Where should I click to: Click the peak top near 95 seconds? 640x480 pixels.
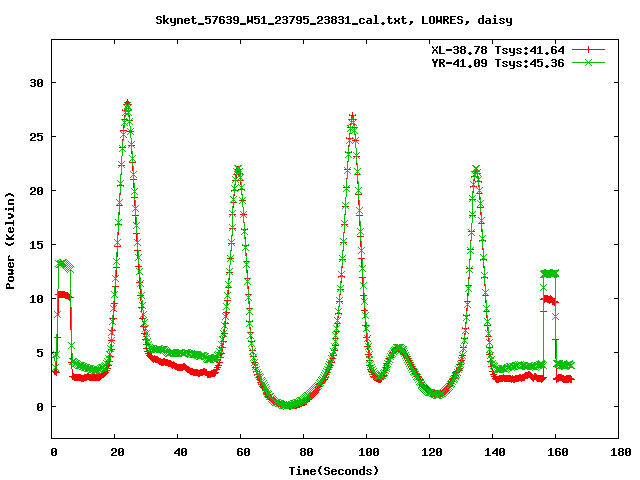tap(352, 117)
